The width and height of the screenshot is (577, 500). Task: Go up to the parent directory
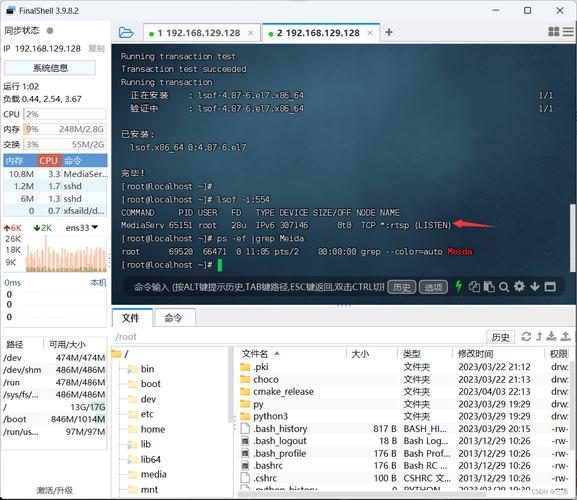click(539, 336)
